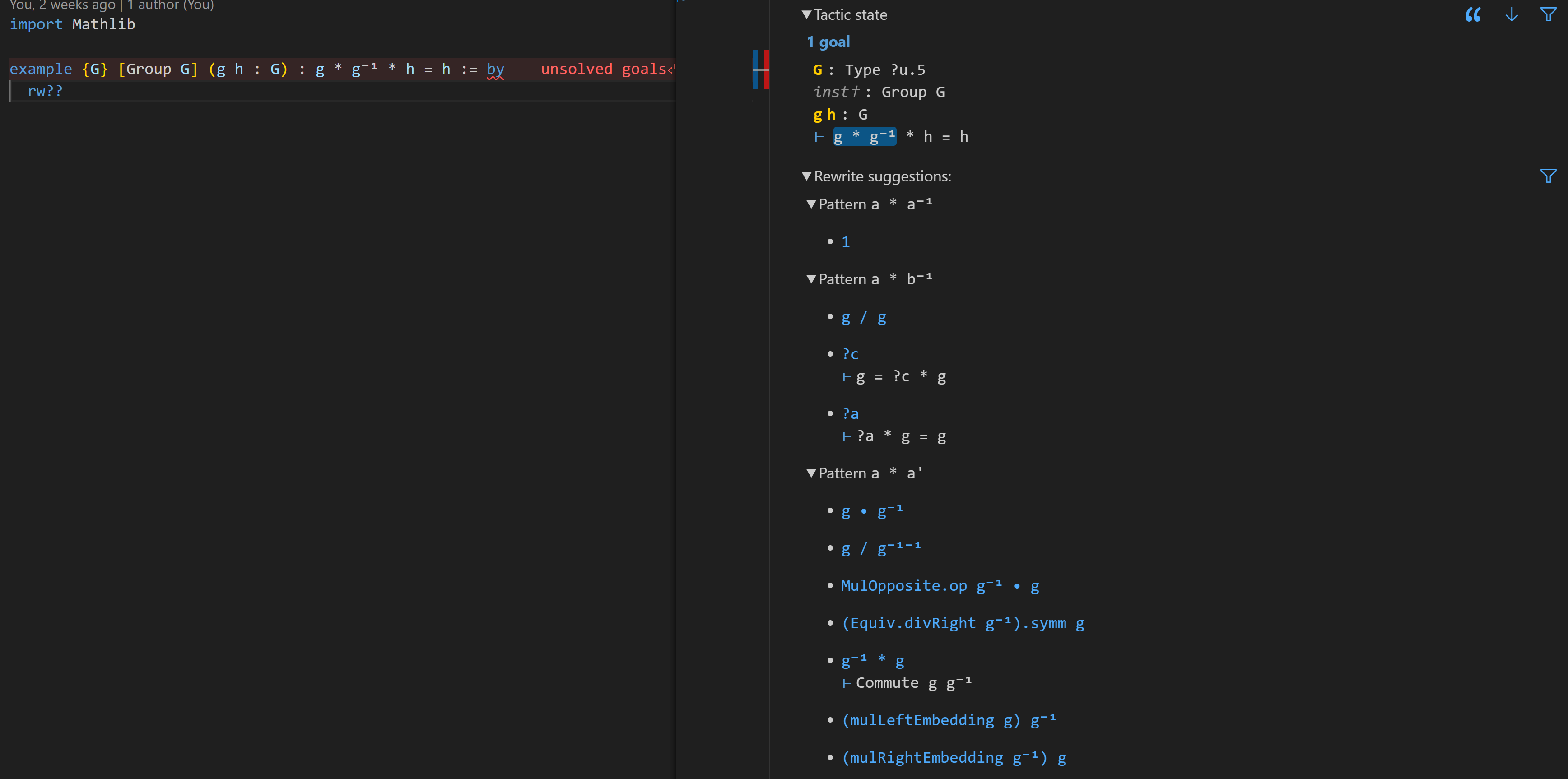Screen dimensions: 1568x779
Task: Apply the g / g rewrite suggestion
Action: pos(864,318)
